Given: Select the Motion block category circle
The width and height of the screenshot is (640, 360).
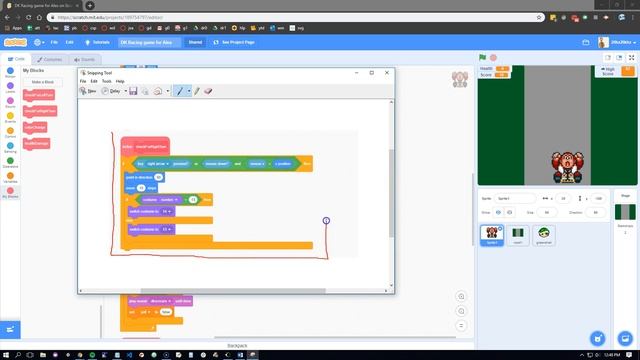Looking at the screenshot, I should point(10,71).
